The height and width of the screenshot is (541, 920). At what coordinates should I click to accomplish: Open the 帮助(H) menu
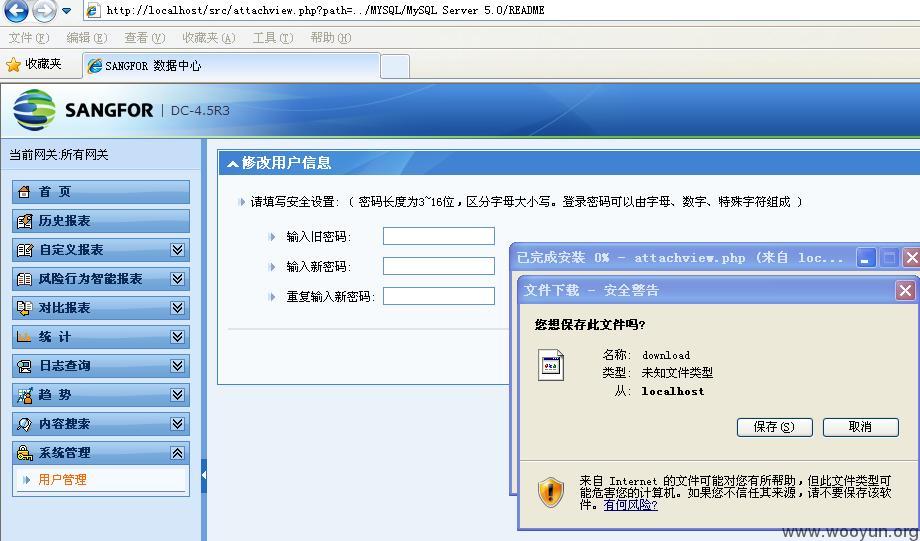click(x=330, y=38)
